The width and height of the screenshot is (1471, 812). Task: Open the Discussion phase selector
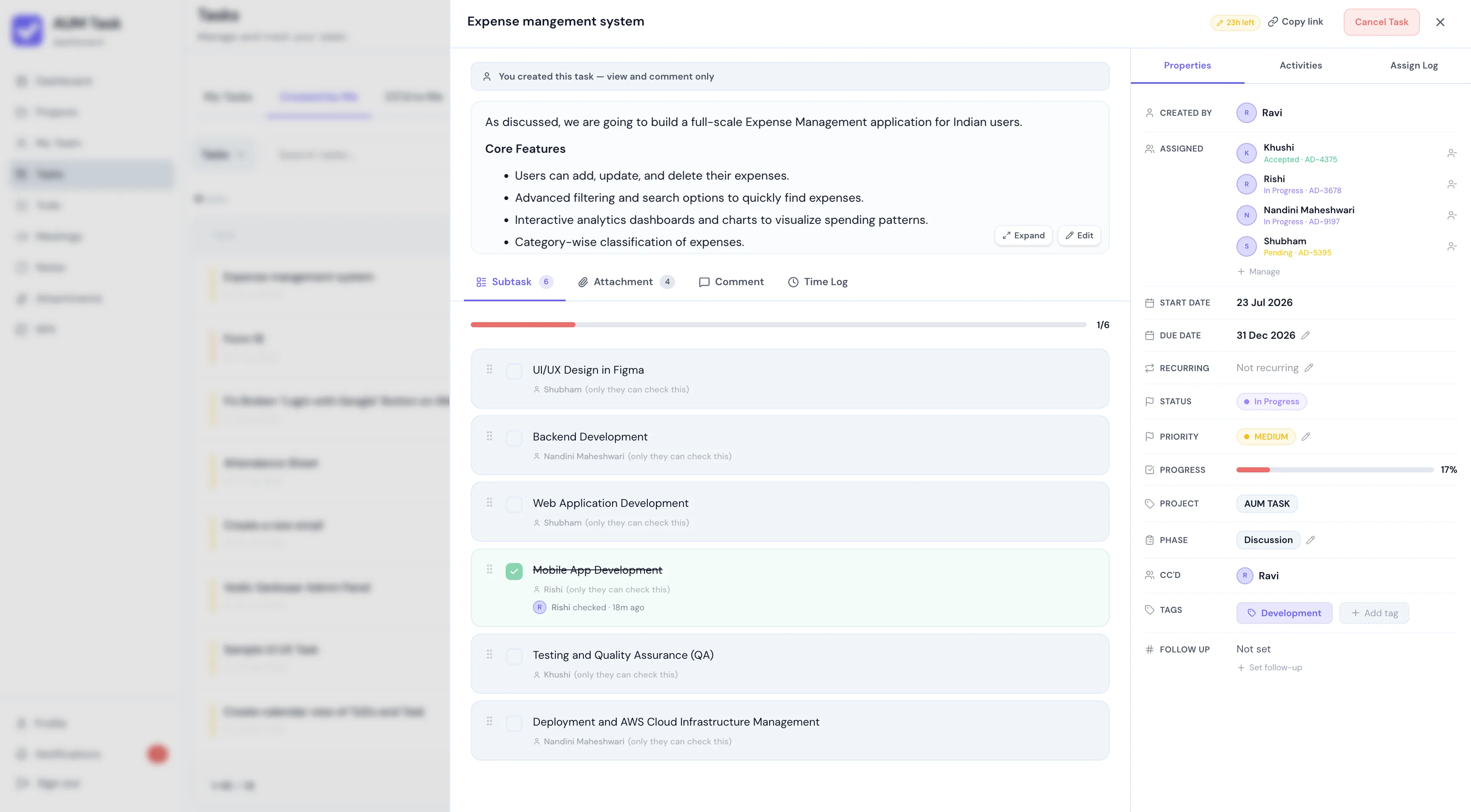click(1268, 540)
